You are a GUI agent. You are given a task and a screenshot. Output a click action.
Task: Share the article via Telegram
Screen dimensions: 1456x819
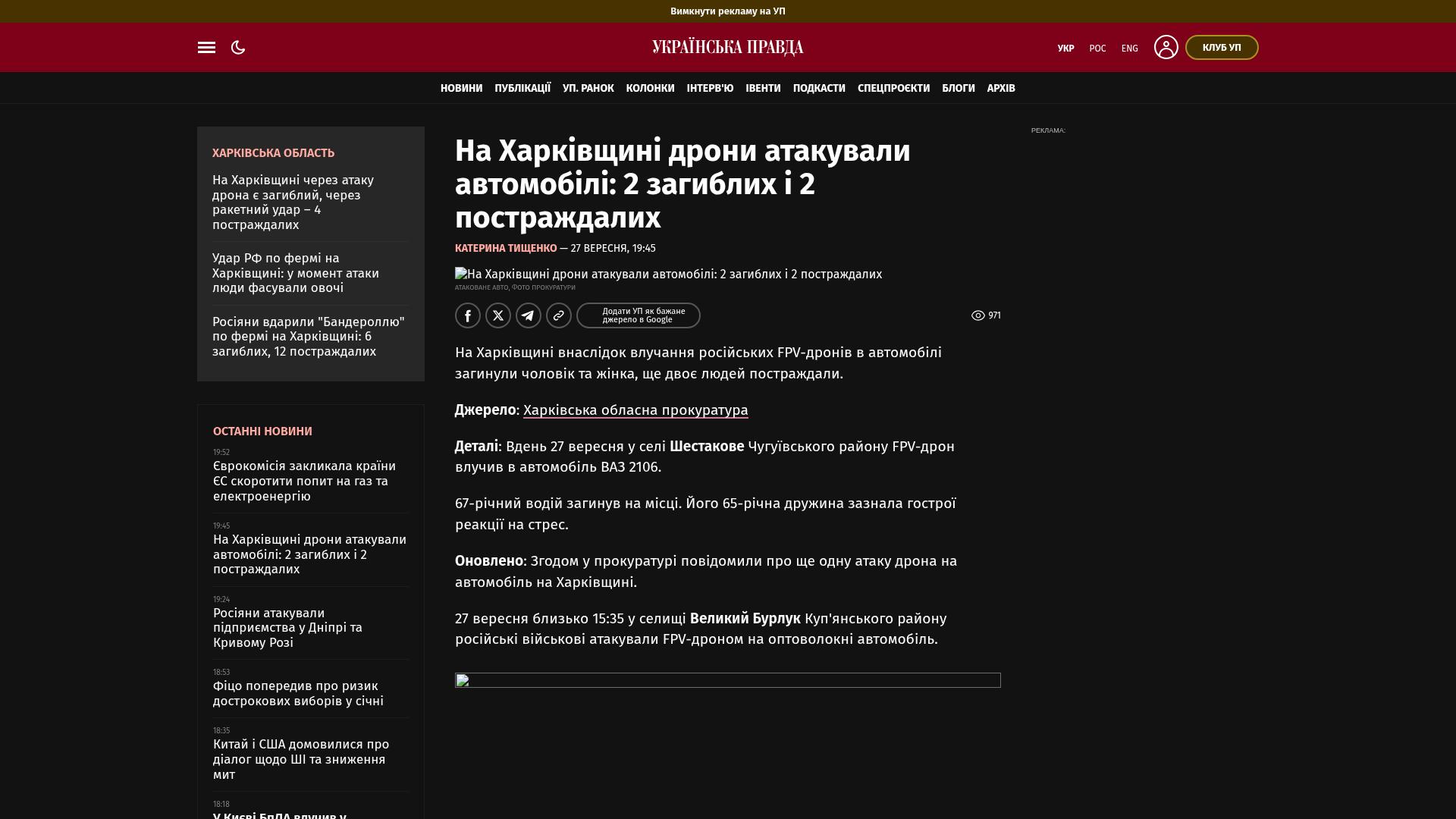coord(529,315)
